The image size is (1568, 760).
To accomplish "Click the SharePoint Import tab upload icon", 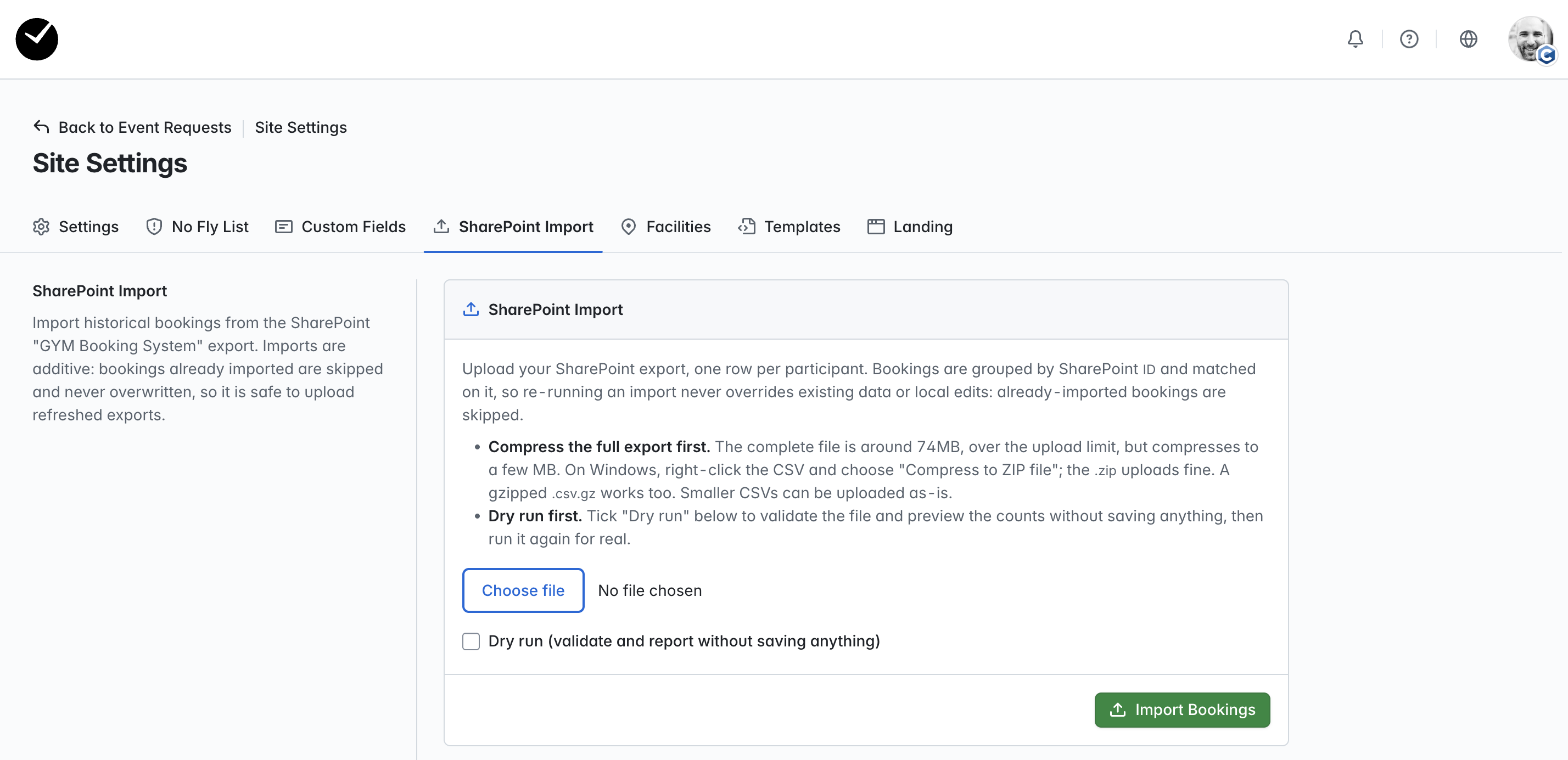I will point(441,227).
